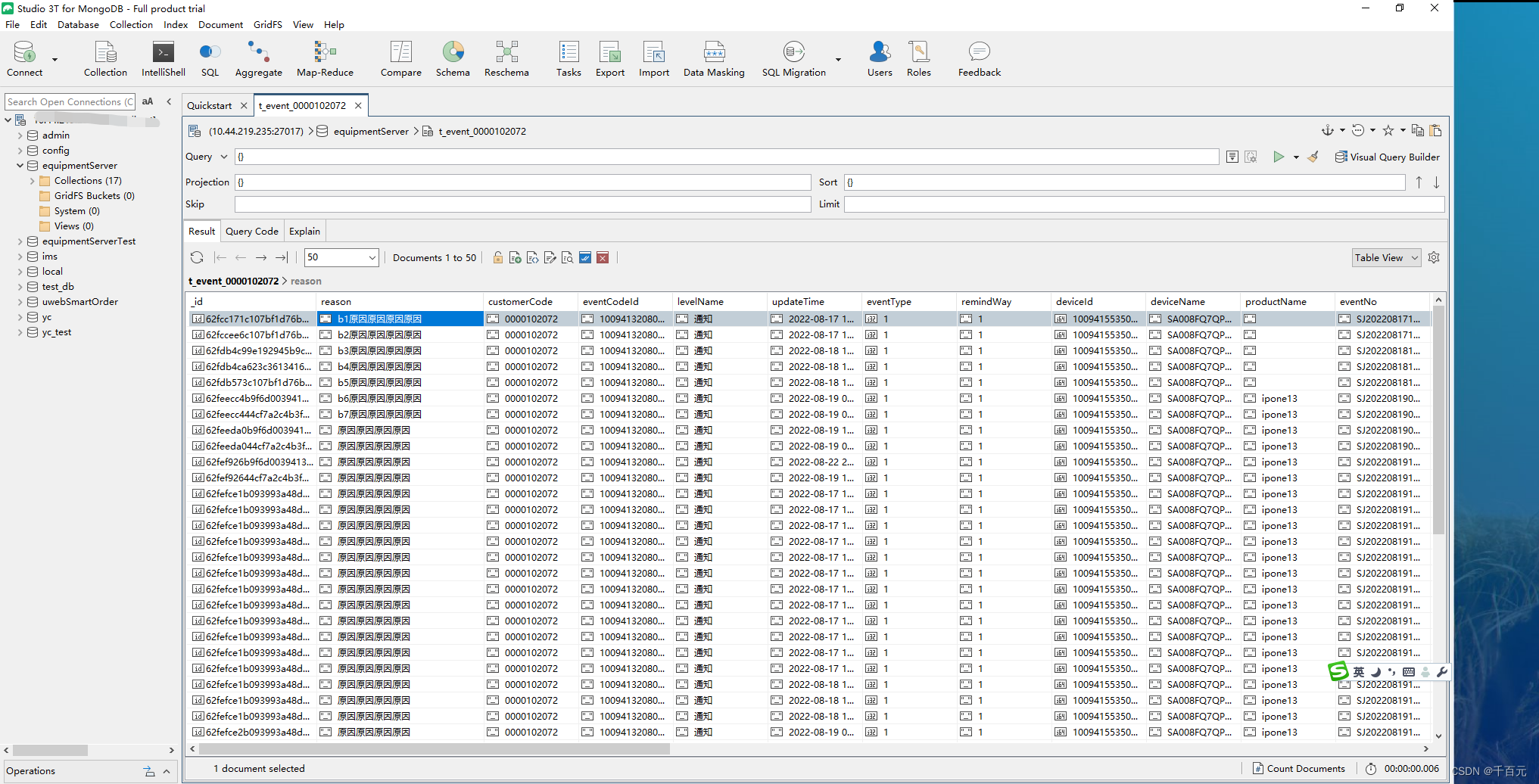
Task: Toggle case-sensitive search aA button
Action: click(x=148, y=101)
